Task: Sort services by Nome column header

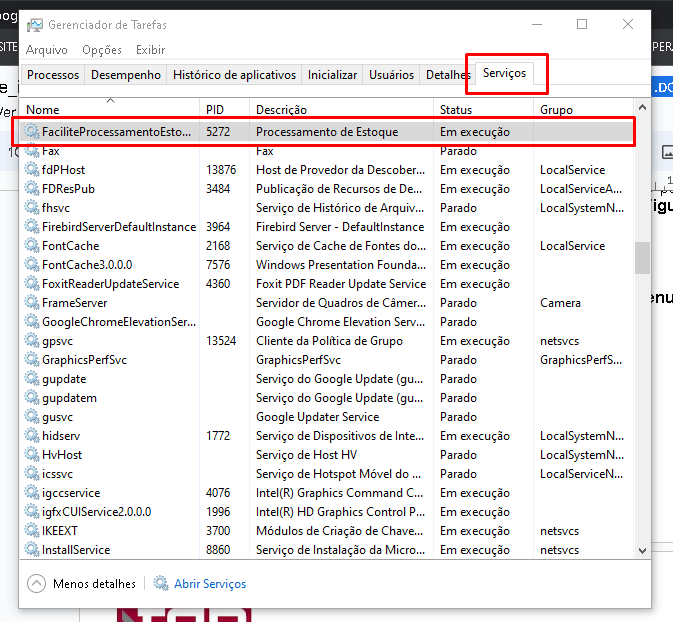Action: pyautogui.click(x=110, y=109)
